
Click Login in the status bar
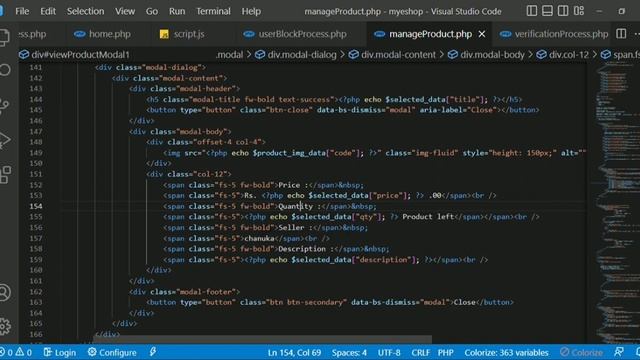pos(60,352)
